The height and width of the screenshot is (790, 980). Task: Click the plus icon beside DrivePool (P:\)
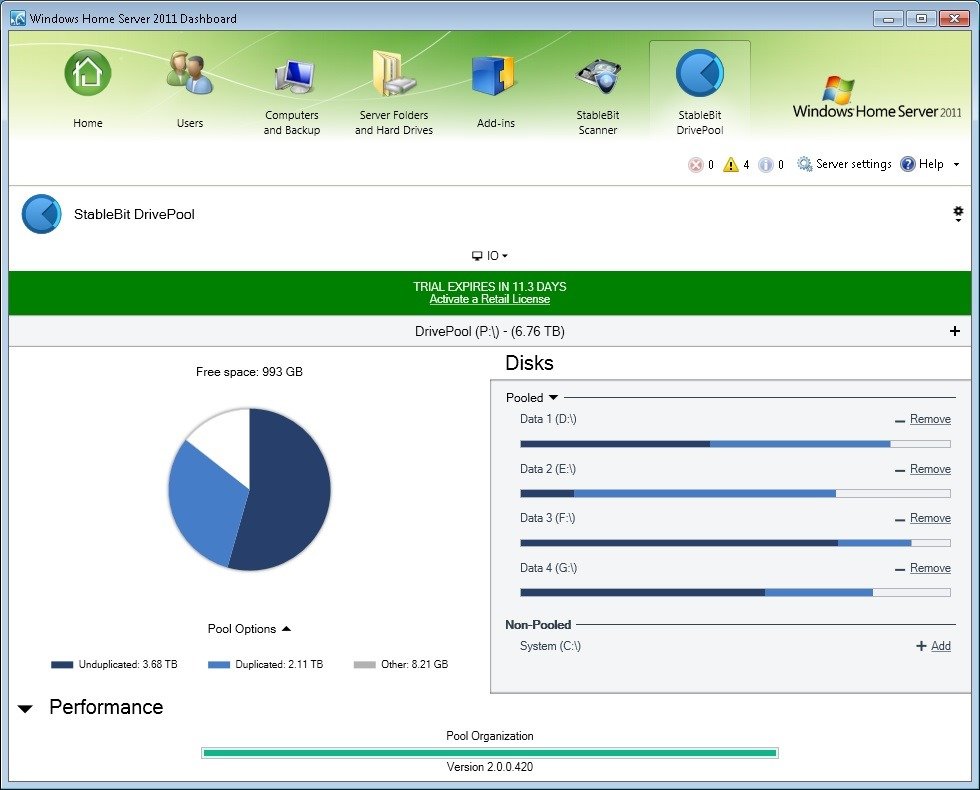954,331
